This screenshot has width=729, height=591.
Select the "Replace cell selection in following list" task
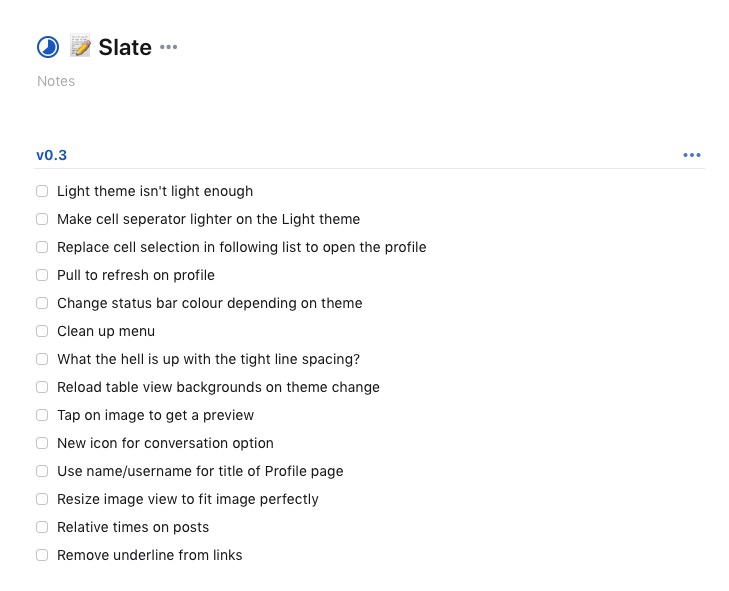(x=241, y=247)
